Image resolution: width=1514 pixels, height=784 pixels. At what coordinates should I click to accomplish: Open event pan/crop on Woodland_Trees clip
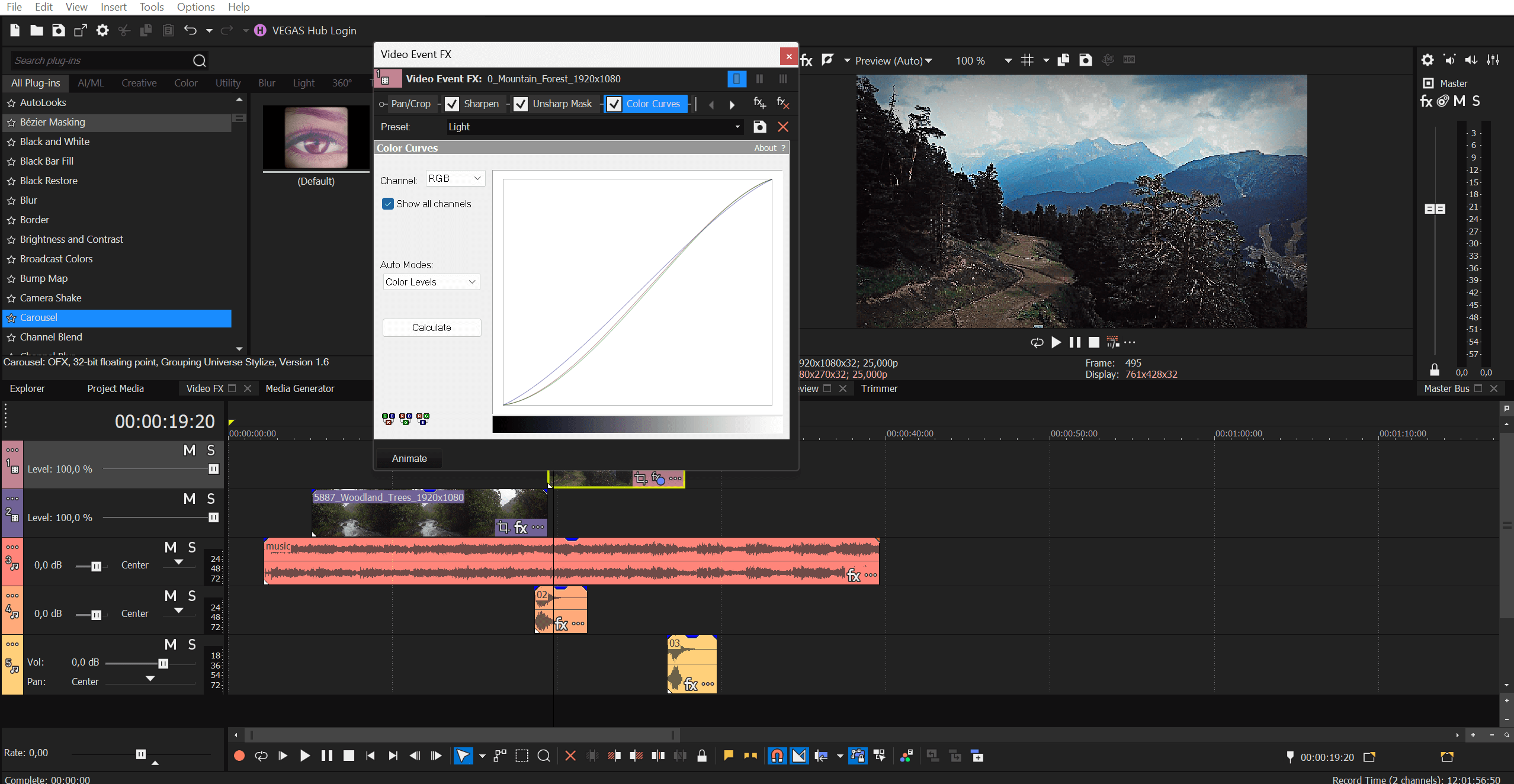pyautogui.click(x=503, y=527)
